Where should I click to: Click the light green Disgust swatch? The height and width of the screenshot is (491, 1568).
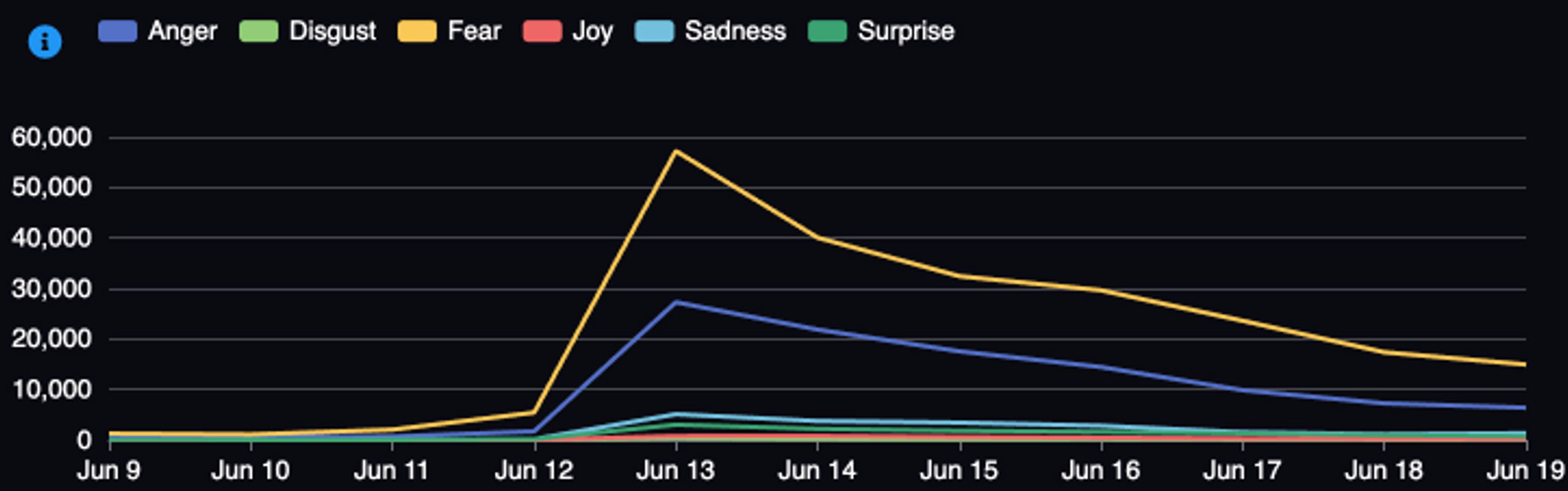259,31
